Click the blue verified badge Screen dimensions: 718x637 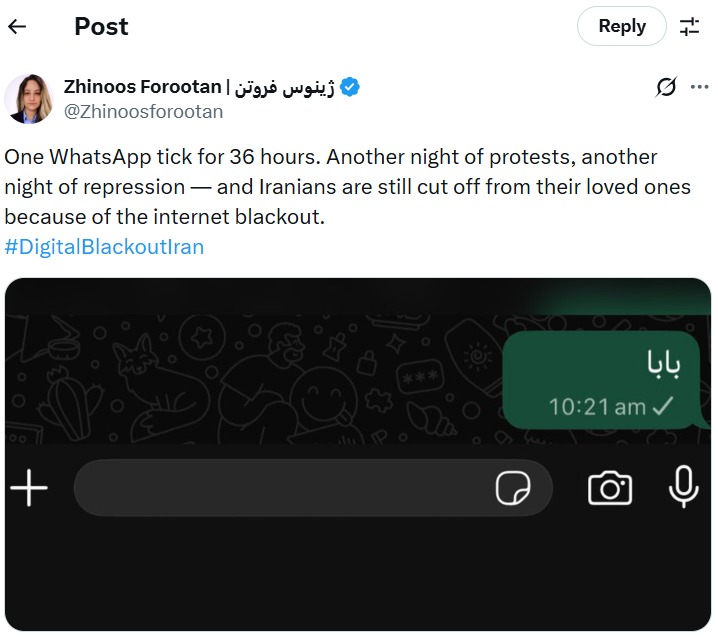point(350,87)
